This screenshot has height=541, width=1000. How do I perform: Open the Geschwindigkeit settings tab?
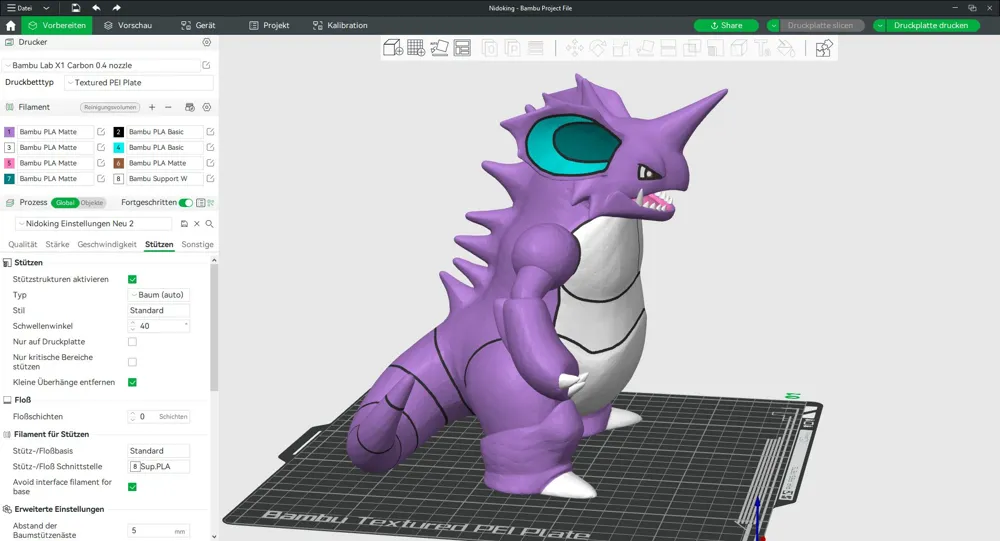(107, 244)
